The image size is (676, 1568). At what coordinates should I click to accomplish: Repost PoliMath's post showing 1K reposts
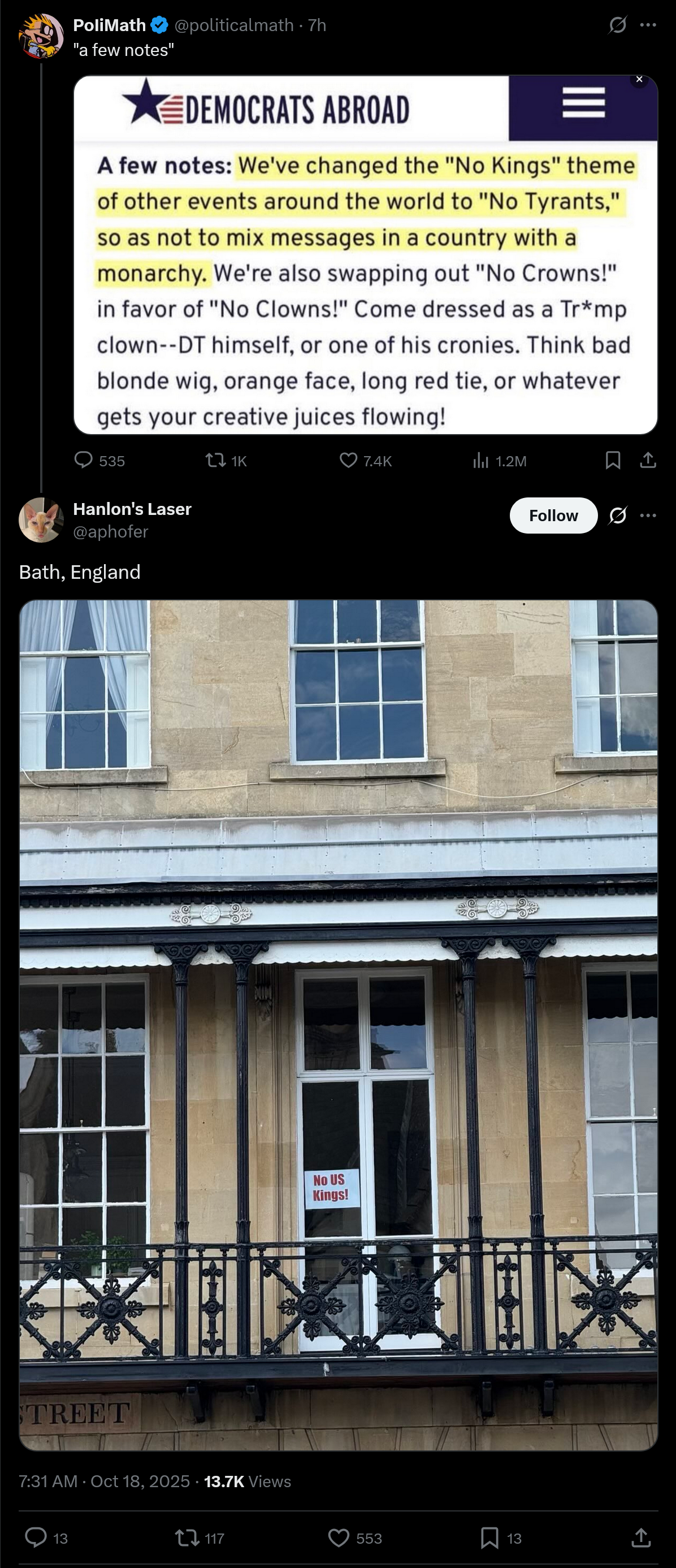[x=226, y=460]
